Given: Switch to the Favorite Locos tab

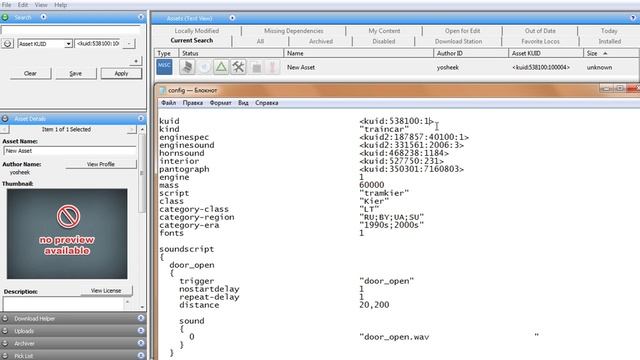Looking at the screenshot, I should tap(540, 42).
